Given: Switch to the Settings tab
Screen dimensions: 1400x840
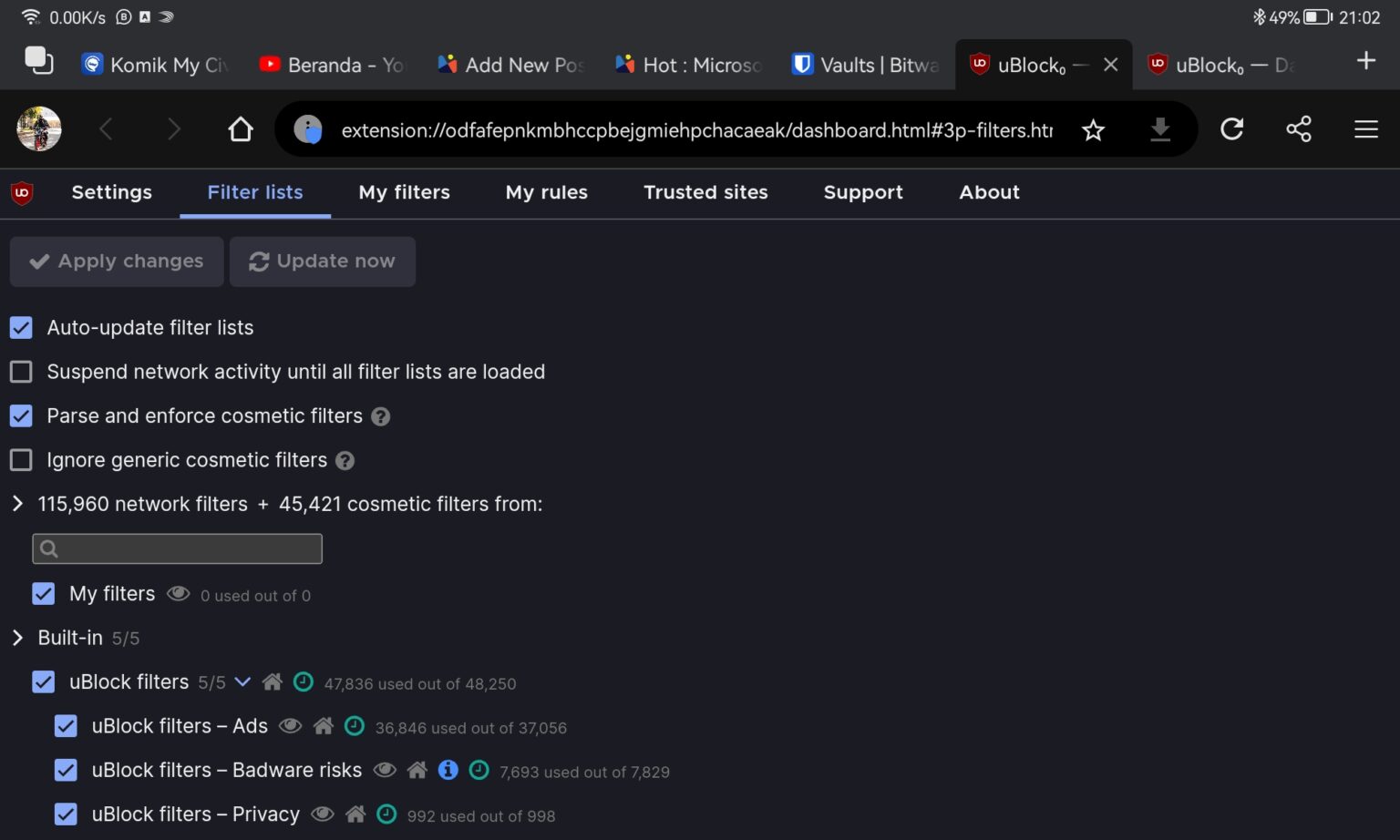Looking at the screenshot, I should point(112,192).
